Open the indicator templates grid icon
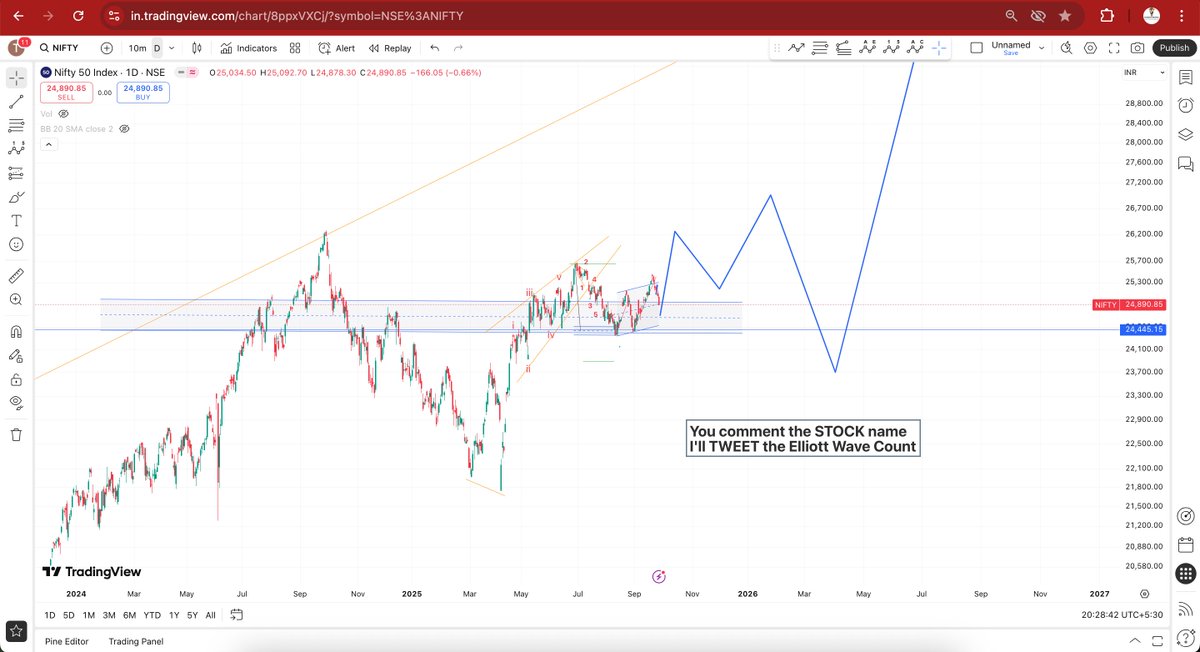 tap(295, 48)
